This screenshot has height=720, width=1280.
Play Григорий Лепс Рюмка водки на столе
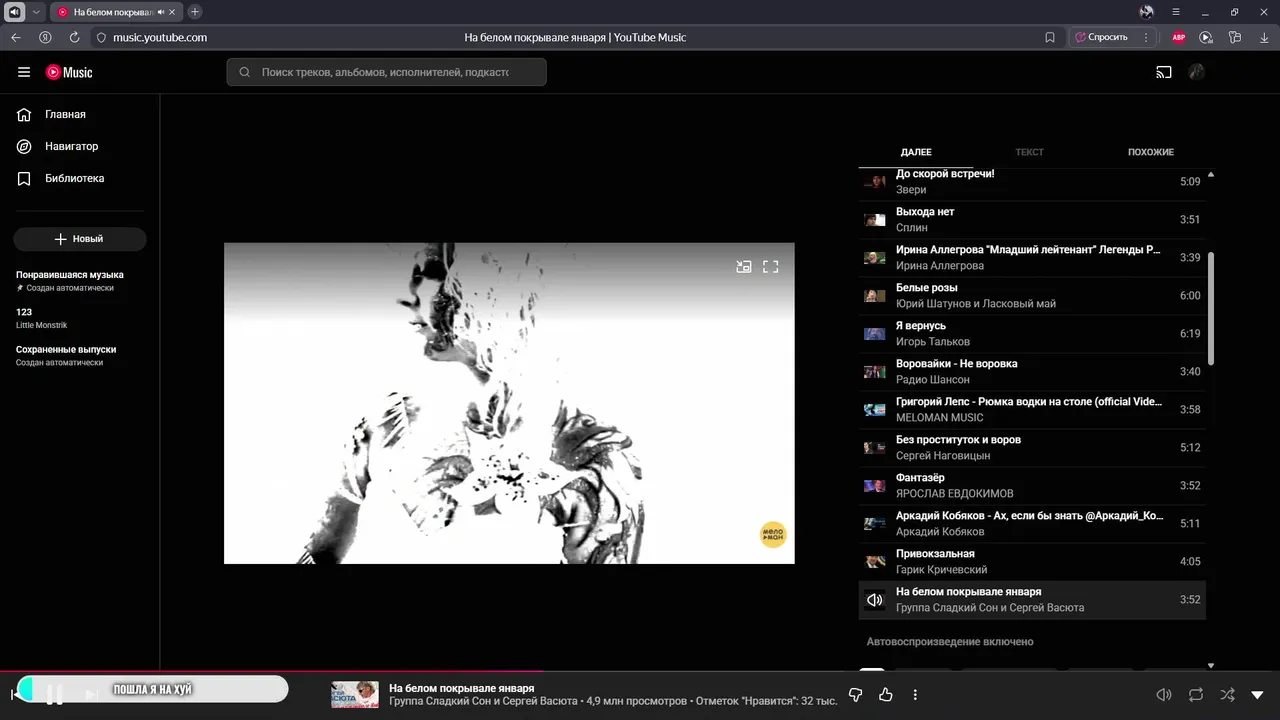pyautogui.click(x=1032, y=409)
